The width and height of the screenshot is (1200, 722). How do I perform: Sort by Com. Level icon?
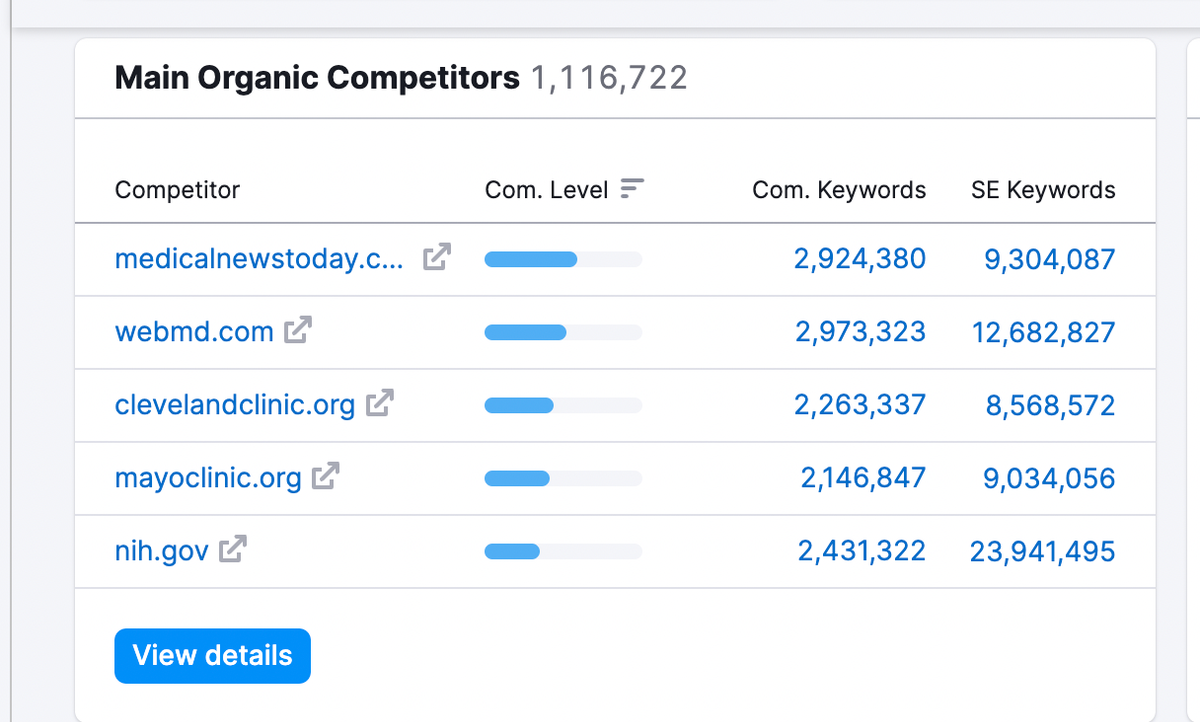click(632, 188)
